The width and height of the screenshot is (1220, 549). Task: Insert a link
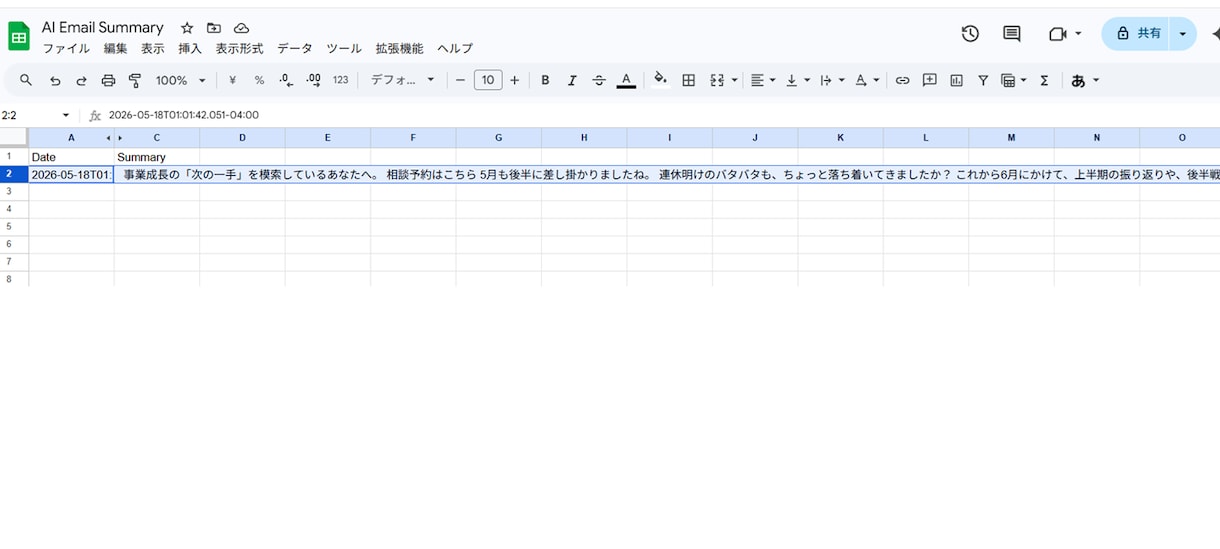[x=902, y=80]
